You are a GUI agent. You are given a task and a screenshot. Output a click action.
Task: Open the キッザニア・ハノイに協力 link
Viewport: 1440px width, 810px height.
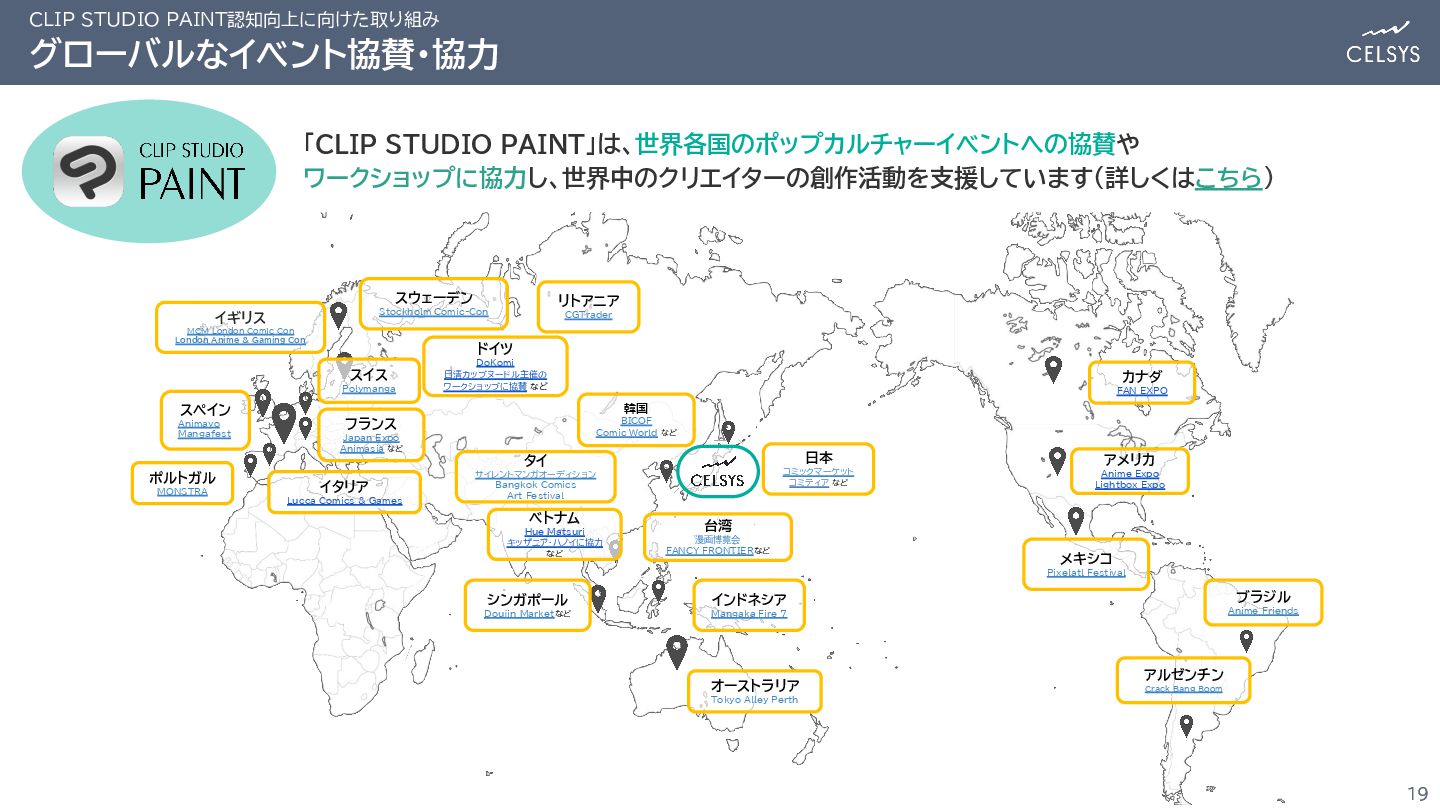pos(554,543)
